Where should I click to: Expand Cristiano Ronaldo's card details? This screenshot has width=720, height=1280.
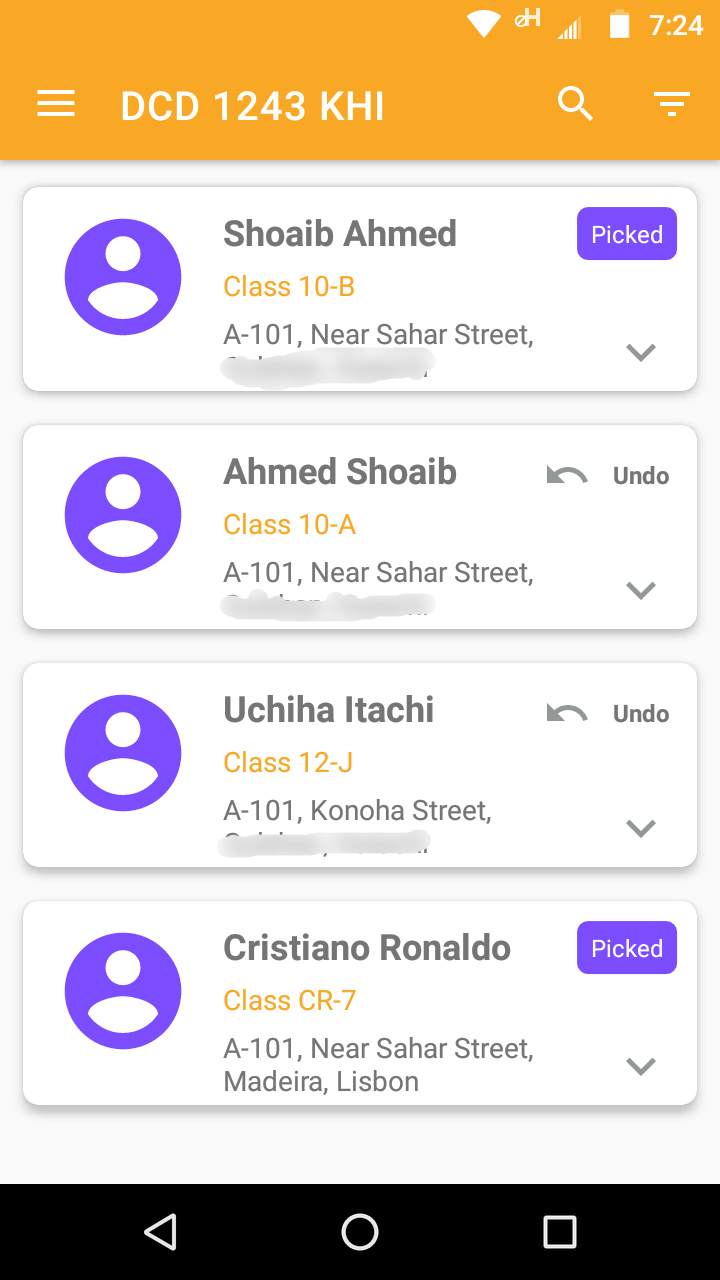click(640, 1066)
